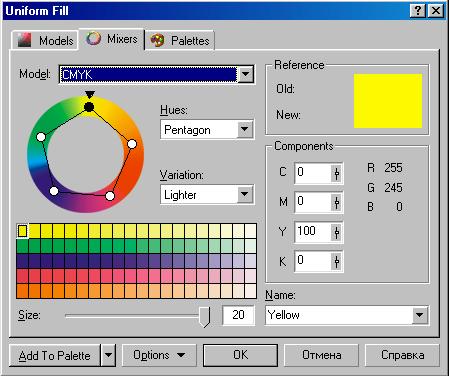Select the white handle on purple wheel segment
449x376 pixels.
click(x=54, y=191)
